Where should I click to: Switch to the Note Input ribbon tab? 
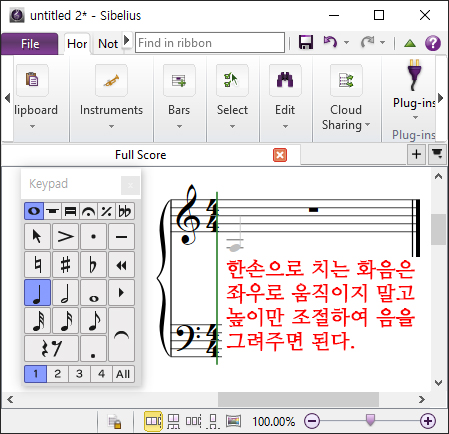click(108, 44)
